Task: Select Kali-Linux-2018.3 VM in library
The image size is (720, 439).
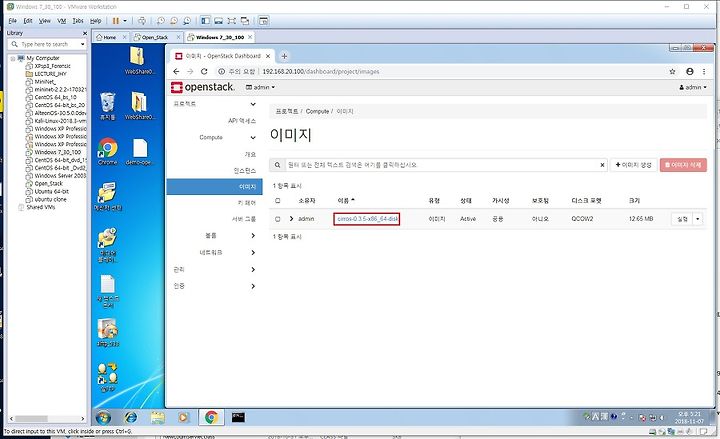Action: tap(60, 121)
